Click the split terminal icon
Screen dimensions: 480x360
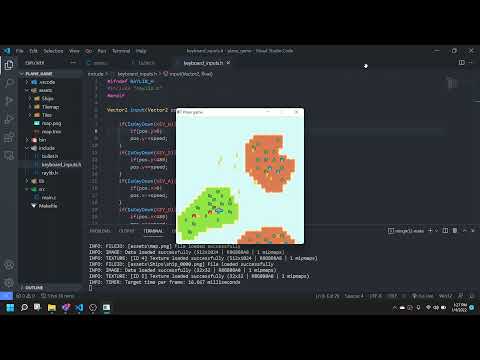click(x=445, y=230)
